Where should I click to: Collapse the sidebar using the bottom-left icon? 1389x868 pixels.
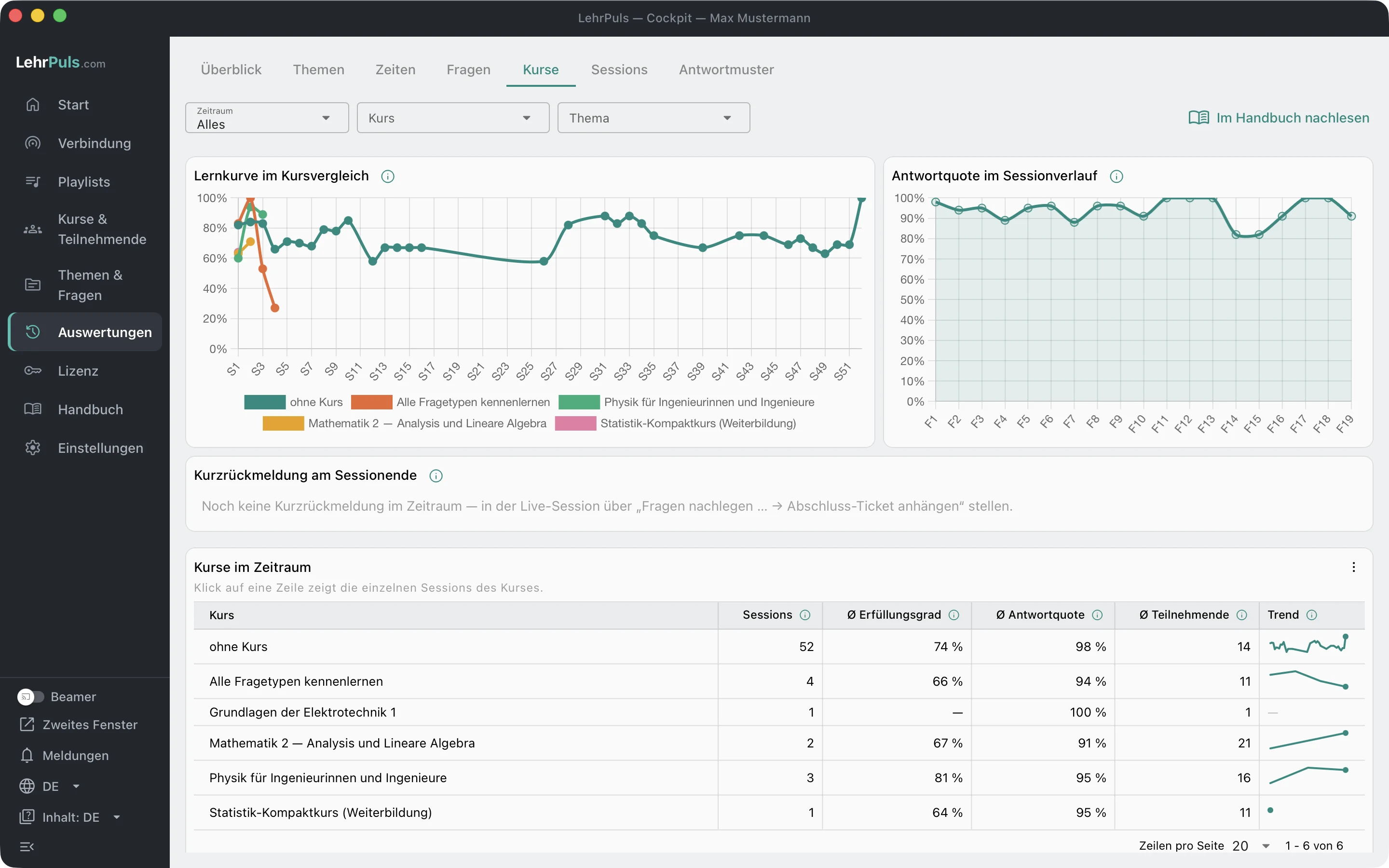(x=27, y=847)
